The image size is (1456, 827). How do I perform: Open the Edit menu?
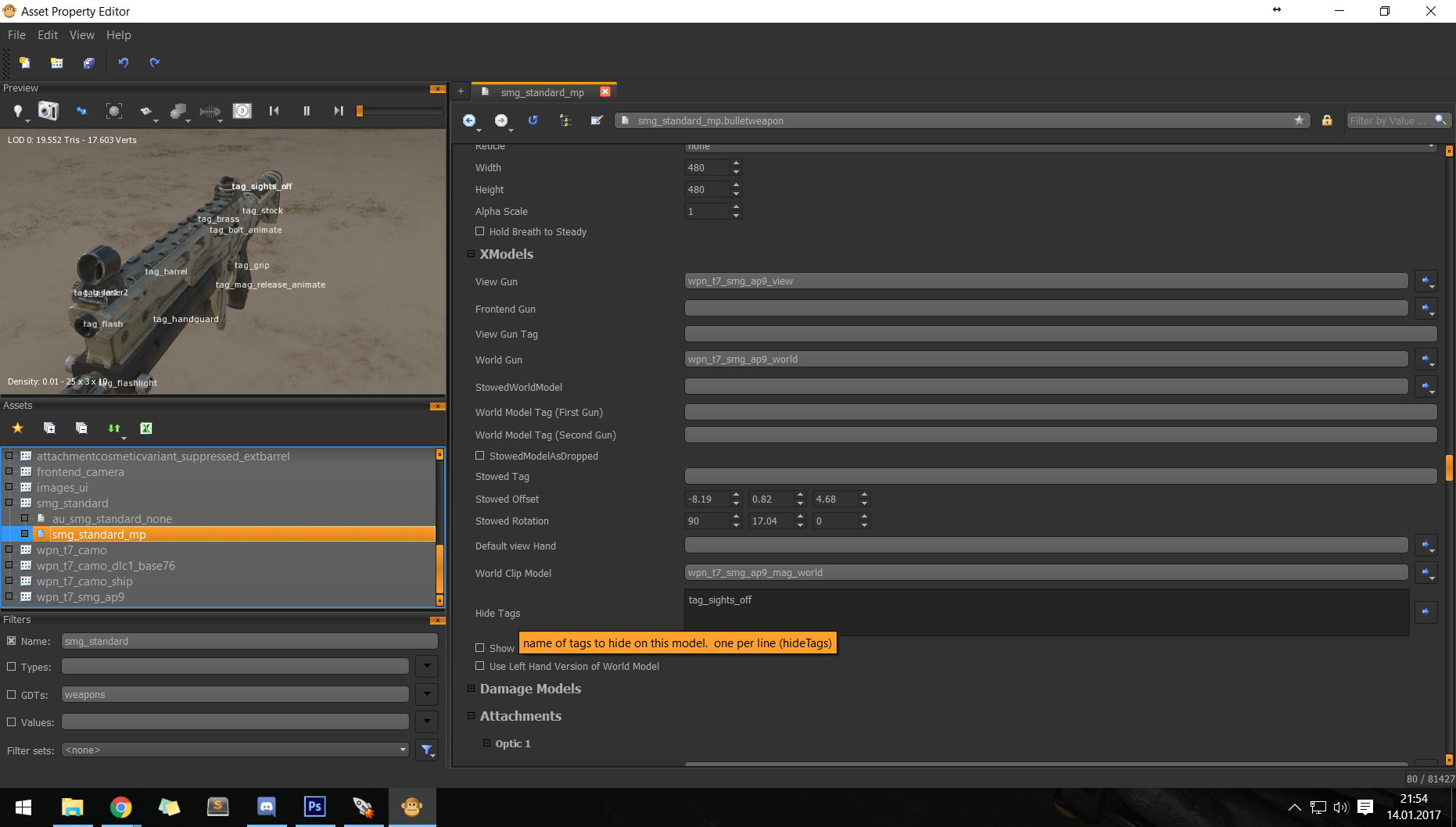tap(48, 35)
